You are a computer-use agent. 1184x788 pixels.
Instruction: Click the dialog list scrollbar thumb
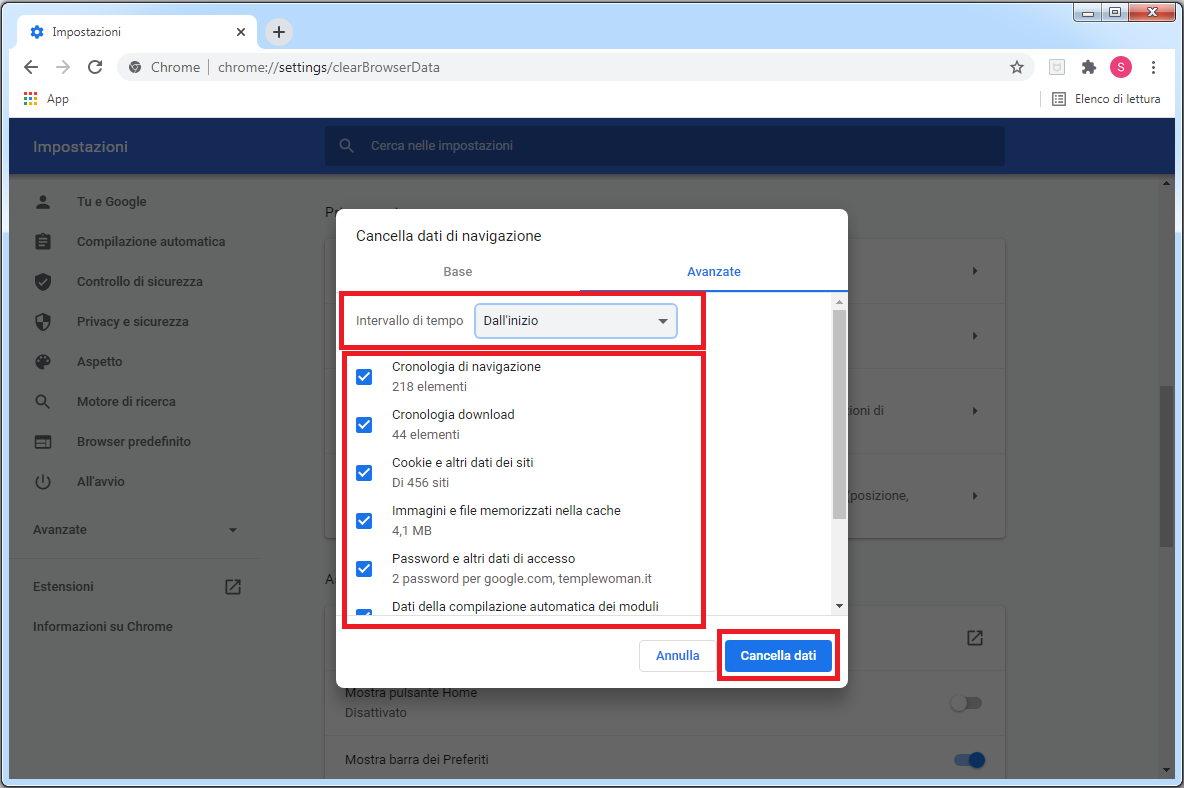[x=839, y=414]
